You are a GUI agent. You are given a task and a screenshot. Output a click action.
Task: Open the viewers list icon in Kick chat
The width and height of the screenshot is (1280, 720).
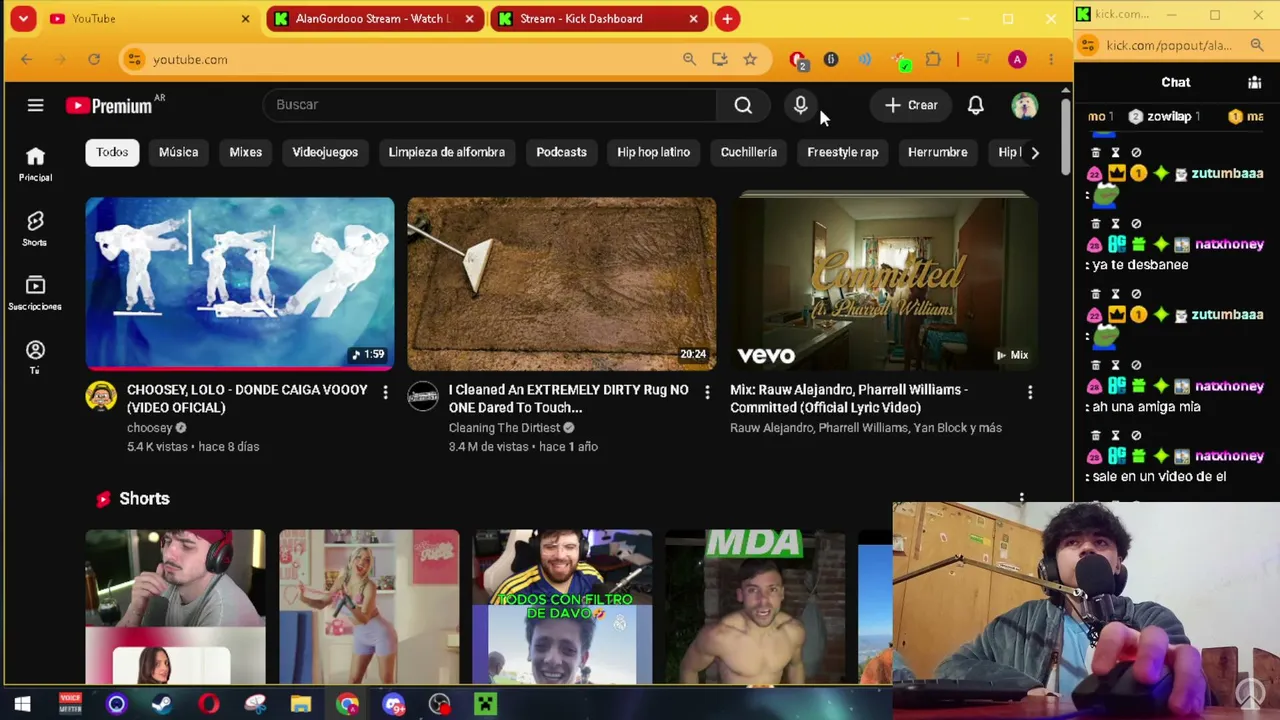[x=1255, y=82]
